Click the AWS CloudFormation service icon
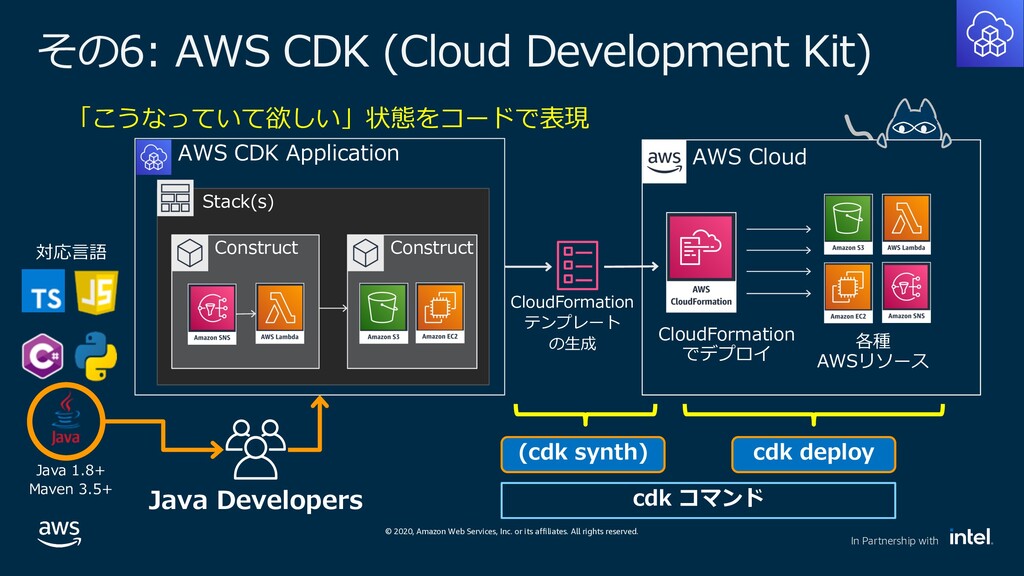The width and height of the screenshot is (1024, 576). tap(701, 262)
